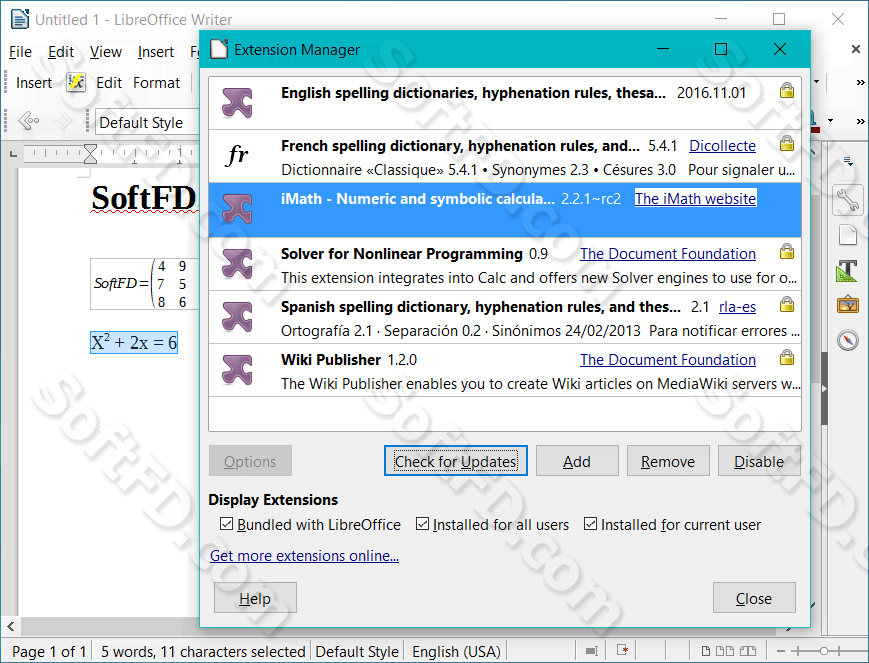Click the ruler indent hourglass marker
The height and width of the screenshot is (663, 869).
pos(90,154)
